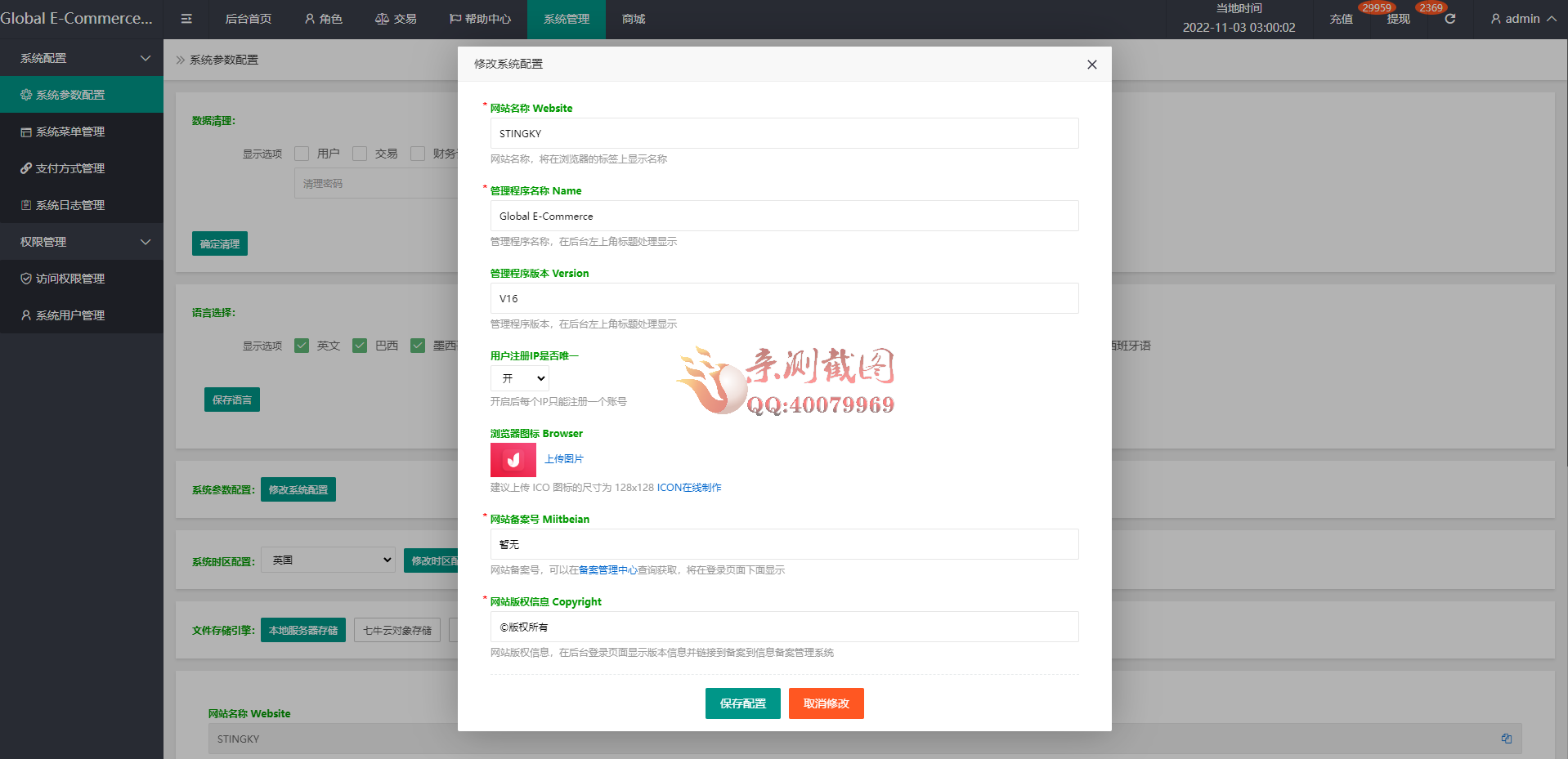Open the 用户注册IP是否唯一 dropdown

519,377
